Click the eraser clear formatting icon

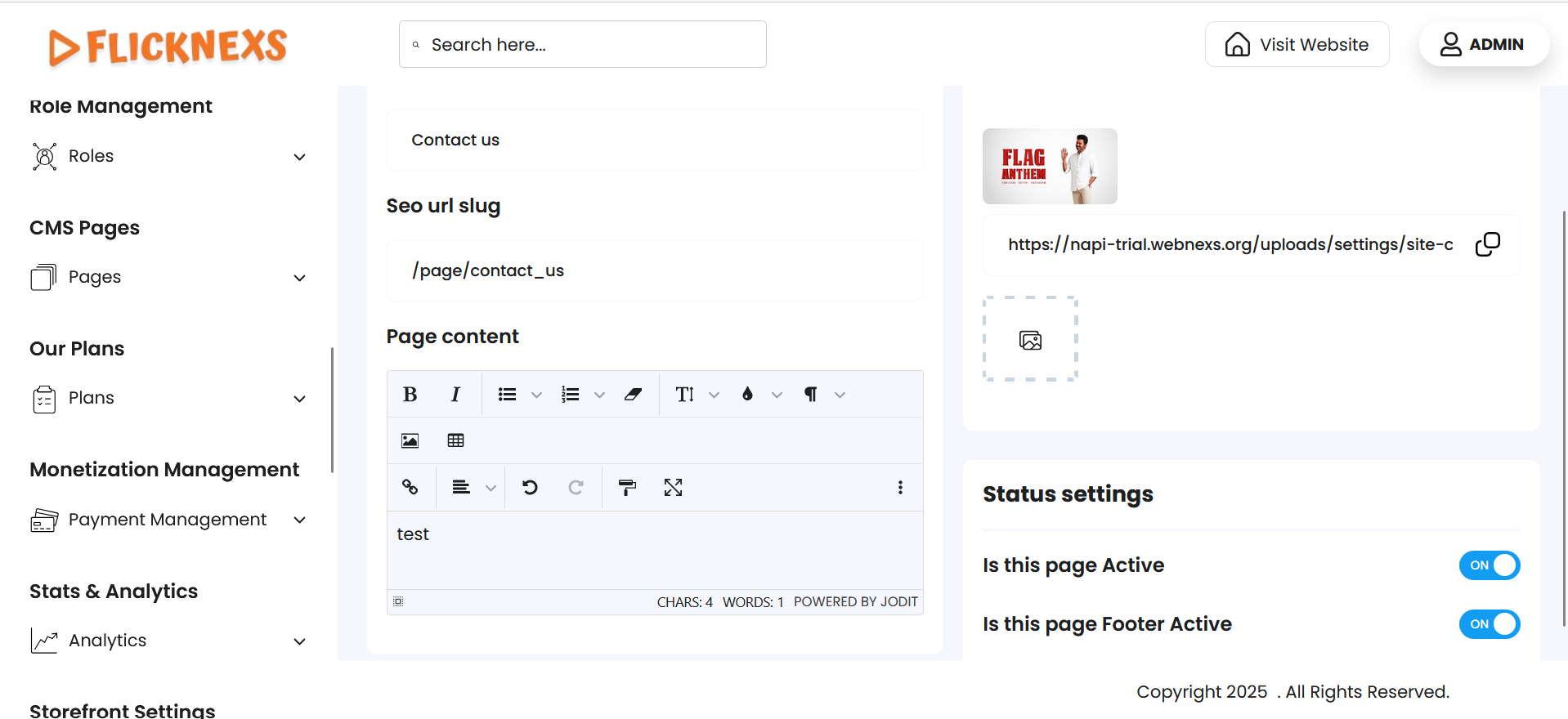coord(633,395)
